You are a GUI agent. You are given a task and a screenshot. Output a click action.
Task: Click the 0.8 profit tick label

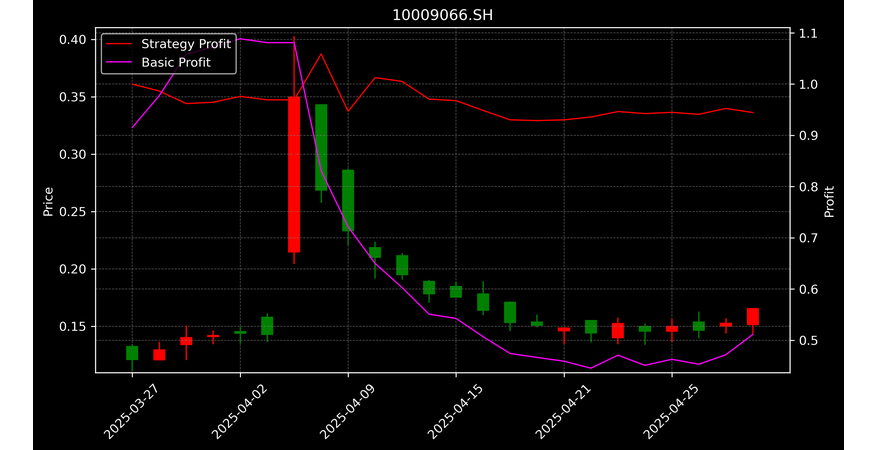point(807,187)
